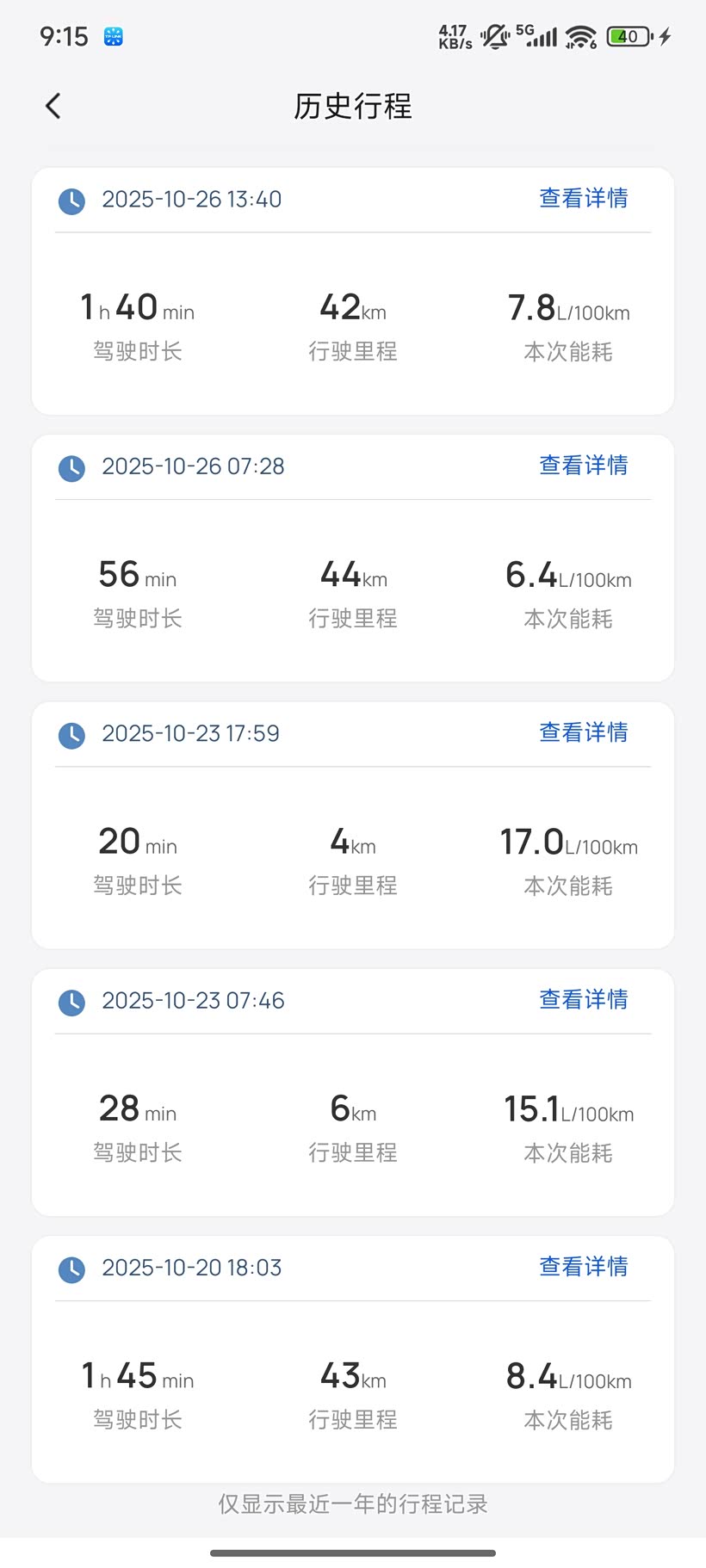706x1568 pixels.
Task: Click clock icon for 2025-10-23 07:46 trip
Action: 71,1003
